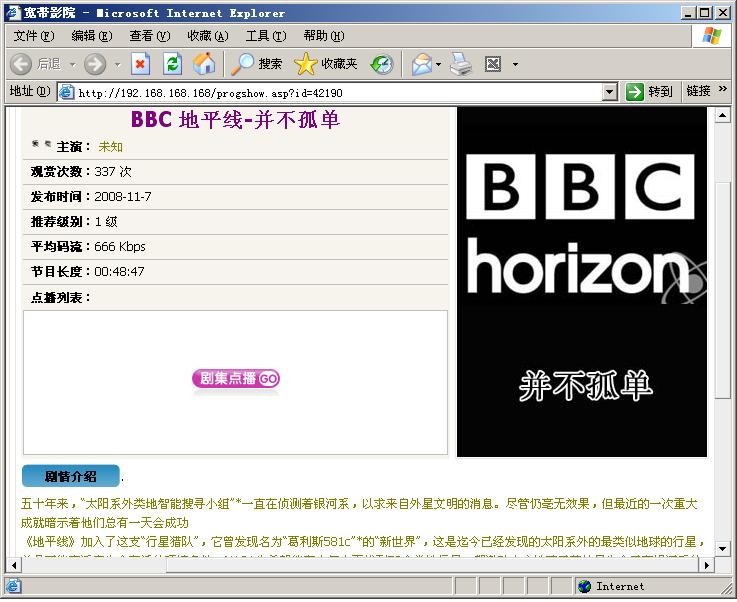737x602 pixels.
Task: Open the Help (帮助) menu
Action: (x=323, y=36)
